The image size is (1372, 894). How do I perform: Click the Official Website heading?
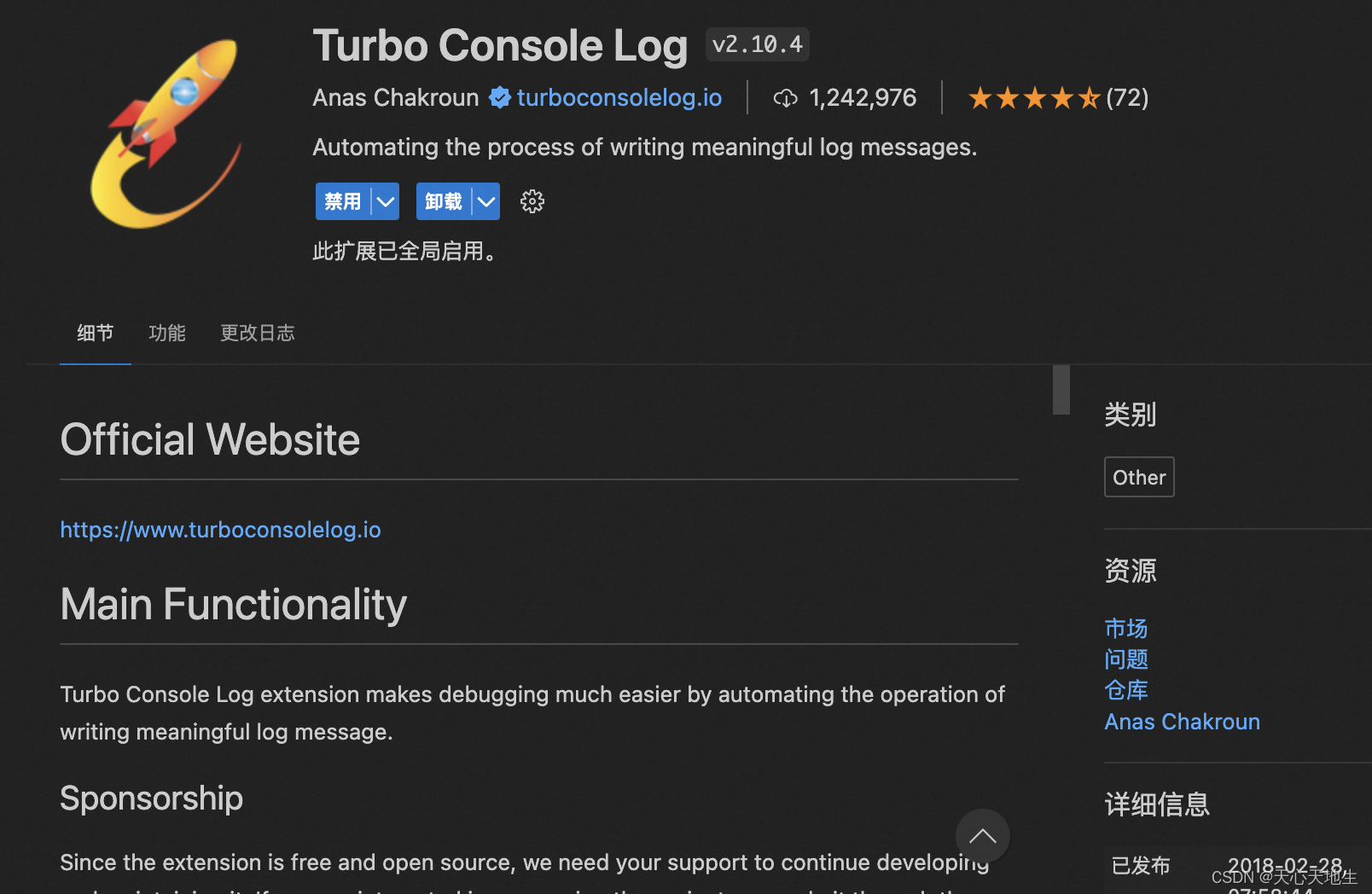coord(210,440)
